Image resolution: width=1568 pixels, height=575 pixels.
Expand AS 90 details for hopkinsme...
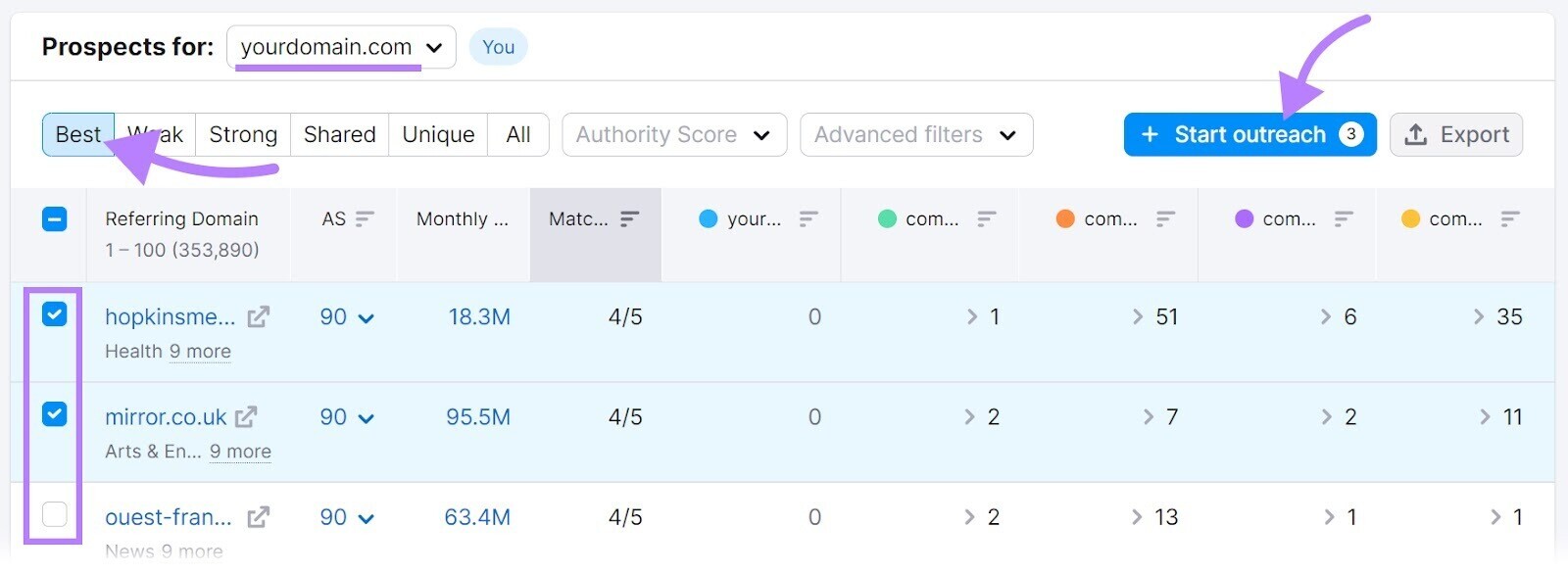coord(367,318)
